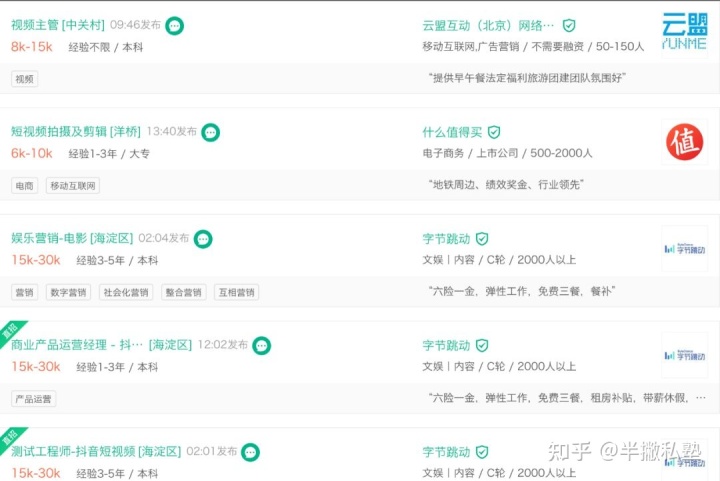The width and height of the screenshot is (720, 481).
Task: Click verified shield next to 云盟互动 company
Action: tap(569, 26)
